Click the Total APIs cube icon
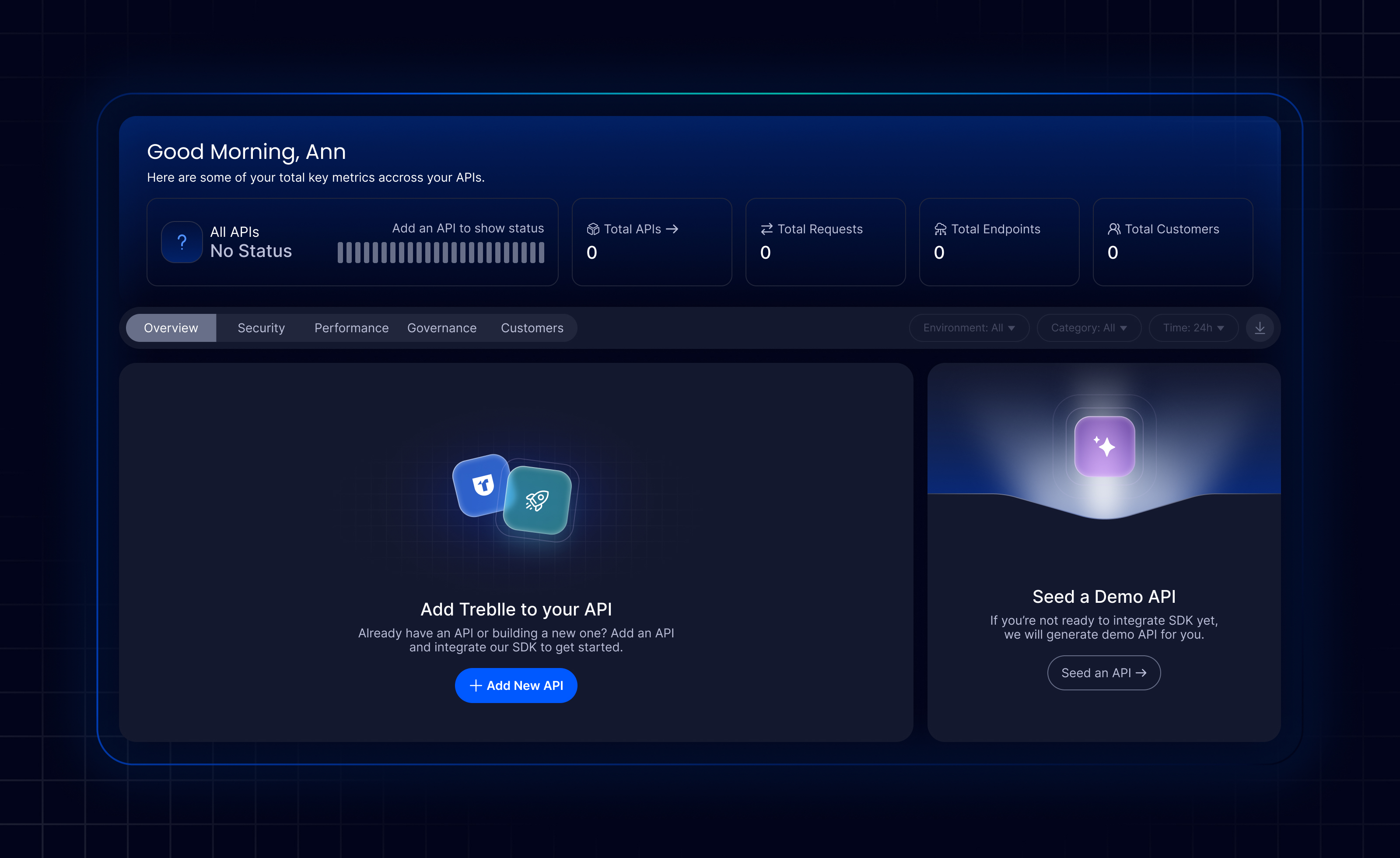Viewport: 1400px width, 858px height. pos(593,229)
